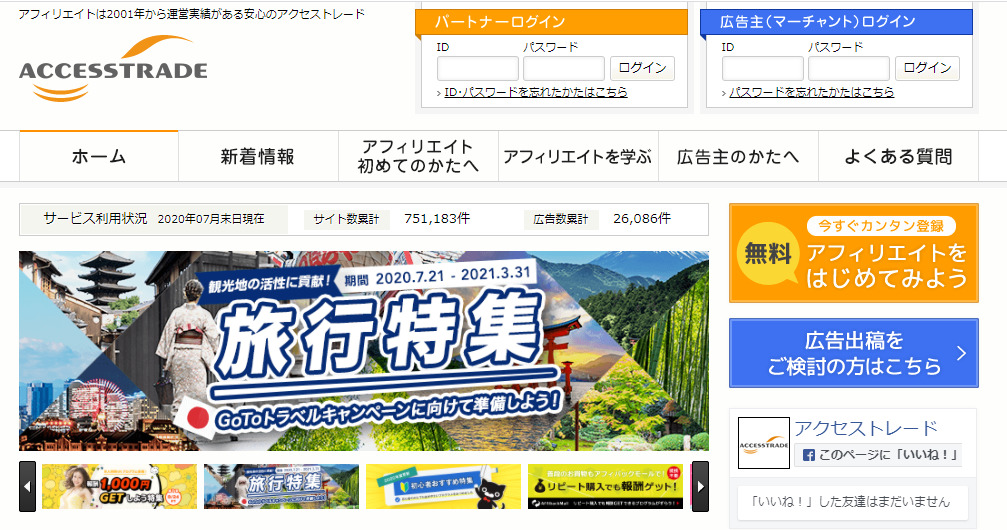Click ID・パスワードを忘れたかたはこちら link
This screenshot has width=1007, height=530.
tap(536, 93)
